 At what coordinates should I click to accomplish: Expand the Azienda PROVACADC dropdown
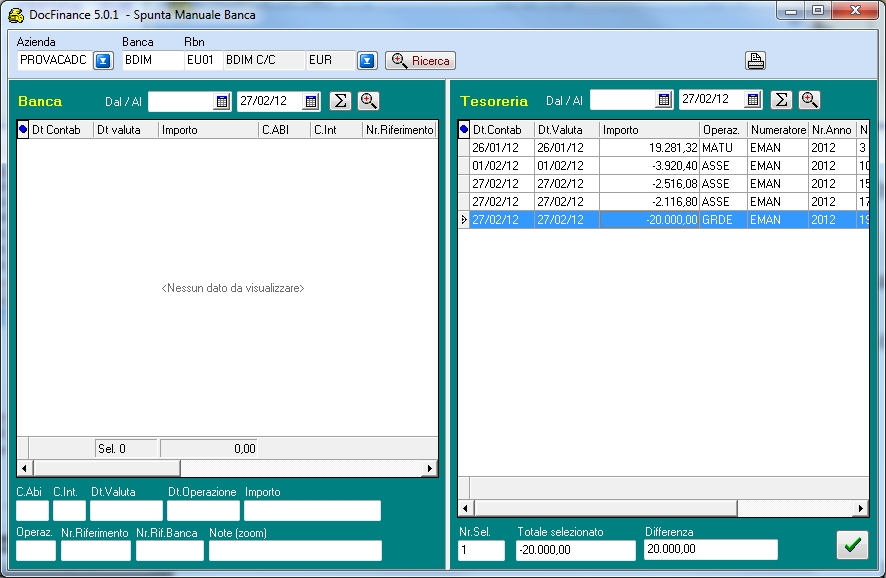click(x=103, y=61)
